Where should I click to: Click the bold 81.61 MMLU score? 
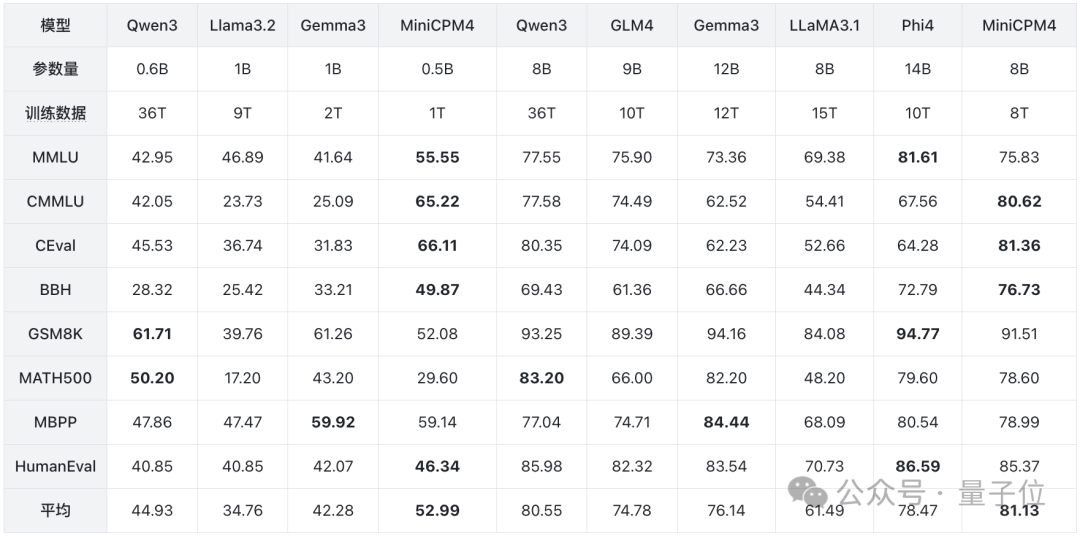pyautogui.click(x=917, y=158)
